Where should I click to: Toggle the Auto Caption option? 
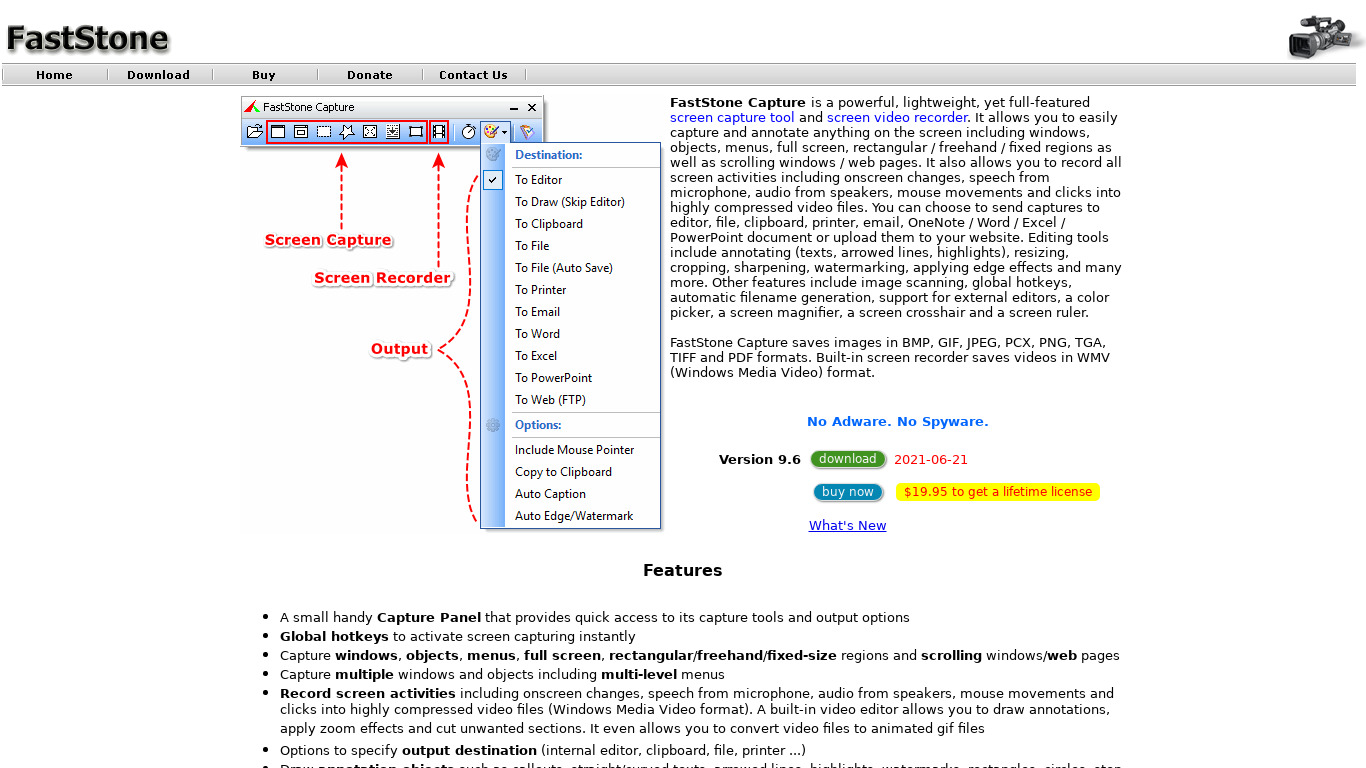tap(551, 494)
